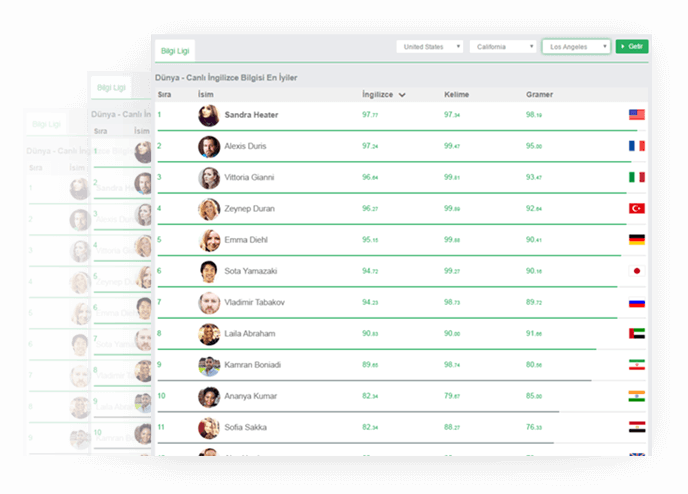Open the United States country dropdown
This screenshot has width=688, height=494.
point(430,47)
